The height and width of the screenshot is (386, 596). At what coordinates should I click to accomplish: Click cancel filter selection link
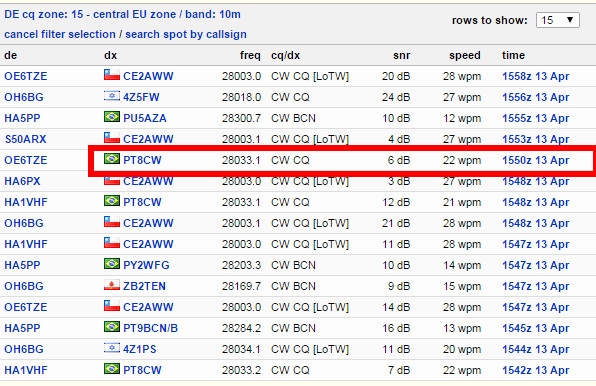60,34
